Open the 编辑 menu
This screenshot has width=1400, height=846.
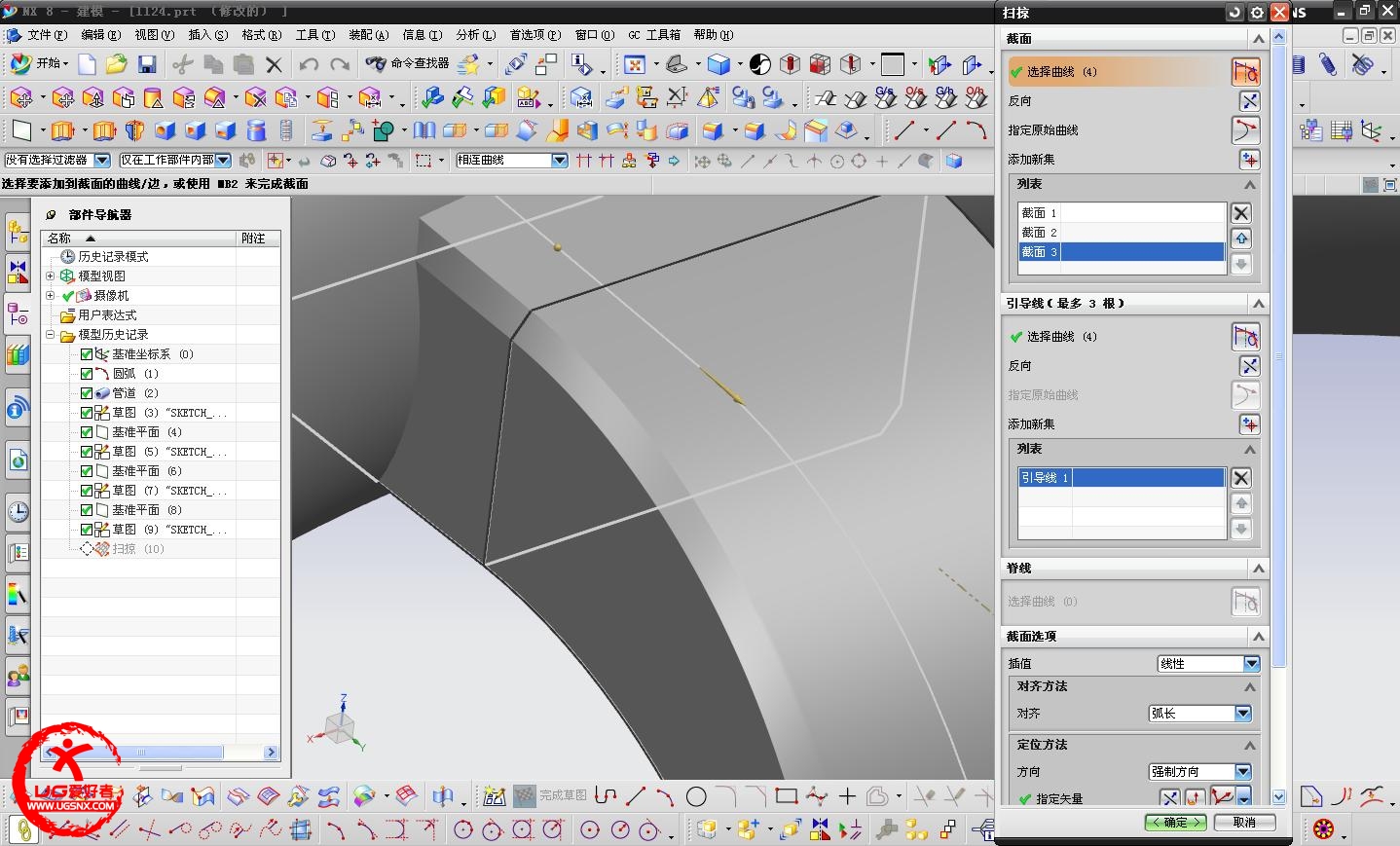100,35
